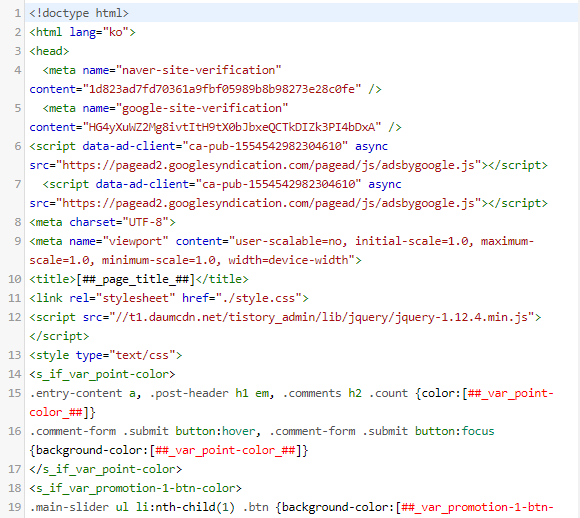Click line number 1 in the gutter
Viewport: 580px width, 518px height.
click(x=18, y=13)
